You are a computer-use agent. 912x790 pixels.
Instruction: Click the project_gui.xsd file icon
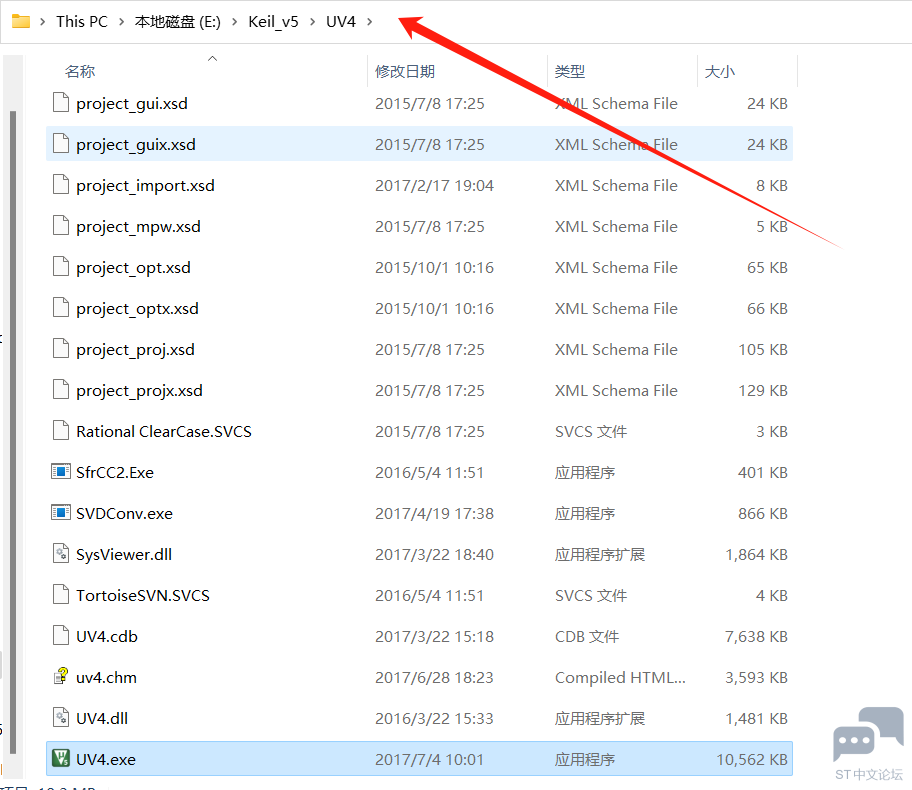point(60,102)
